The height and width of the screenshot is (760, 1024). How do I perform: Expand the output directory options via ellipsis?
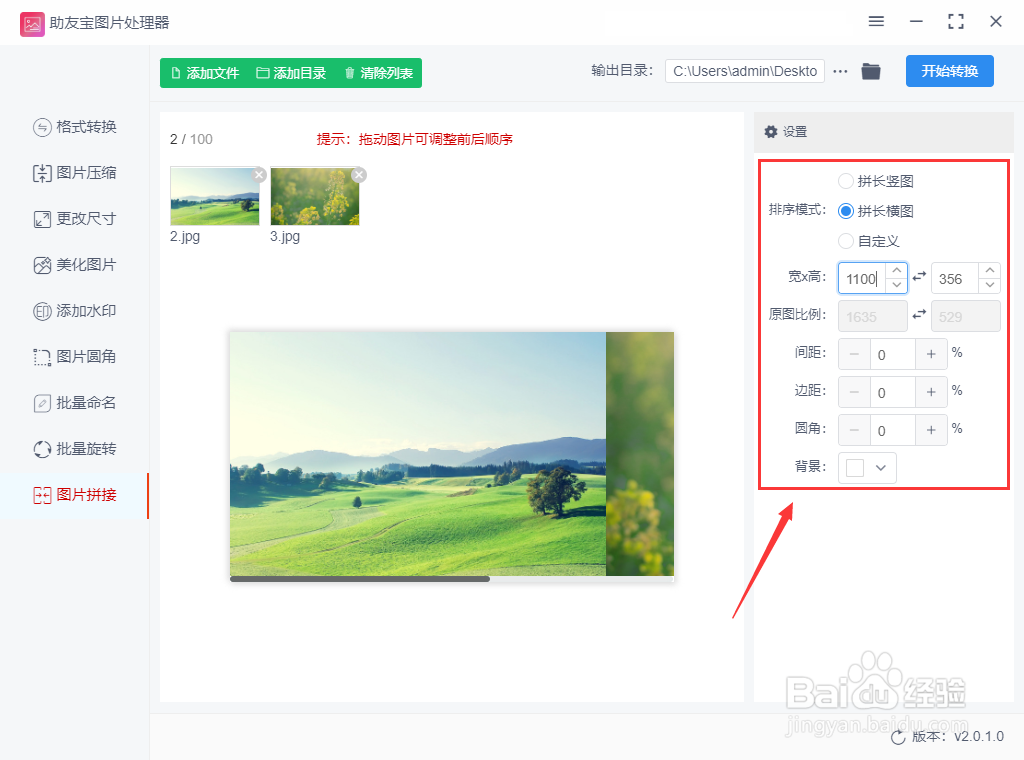click(x=840, y=71)
